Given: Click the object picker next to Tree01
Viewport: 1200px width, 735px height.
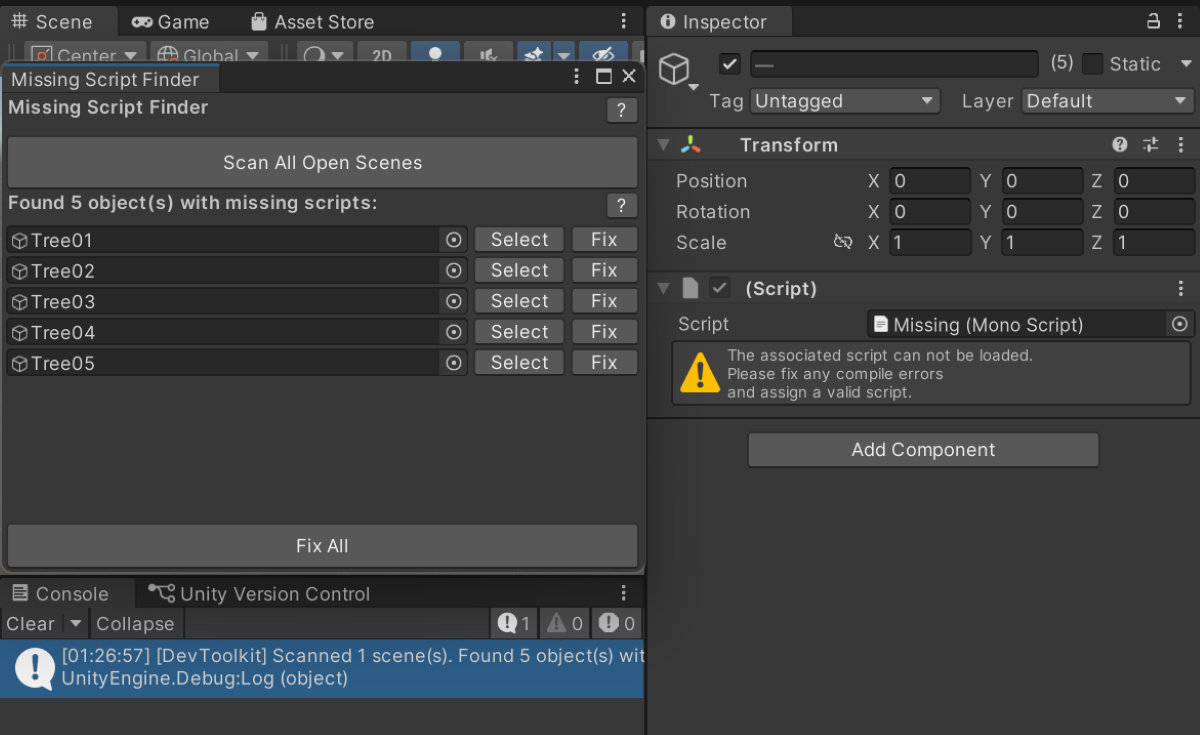Looking at the screenshot, I should (454, 240).
